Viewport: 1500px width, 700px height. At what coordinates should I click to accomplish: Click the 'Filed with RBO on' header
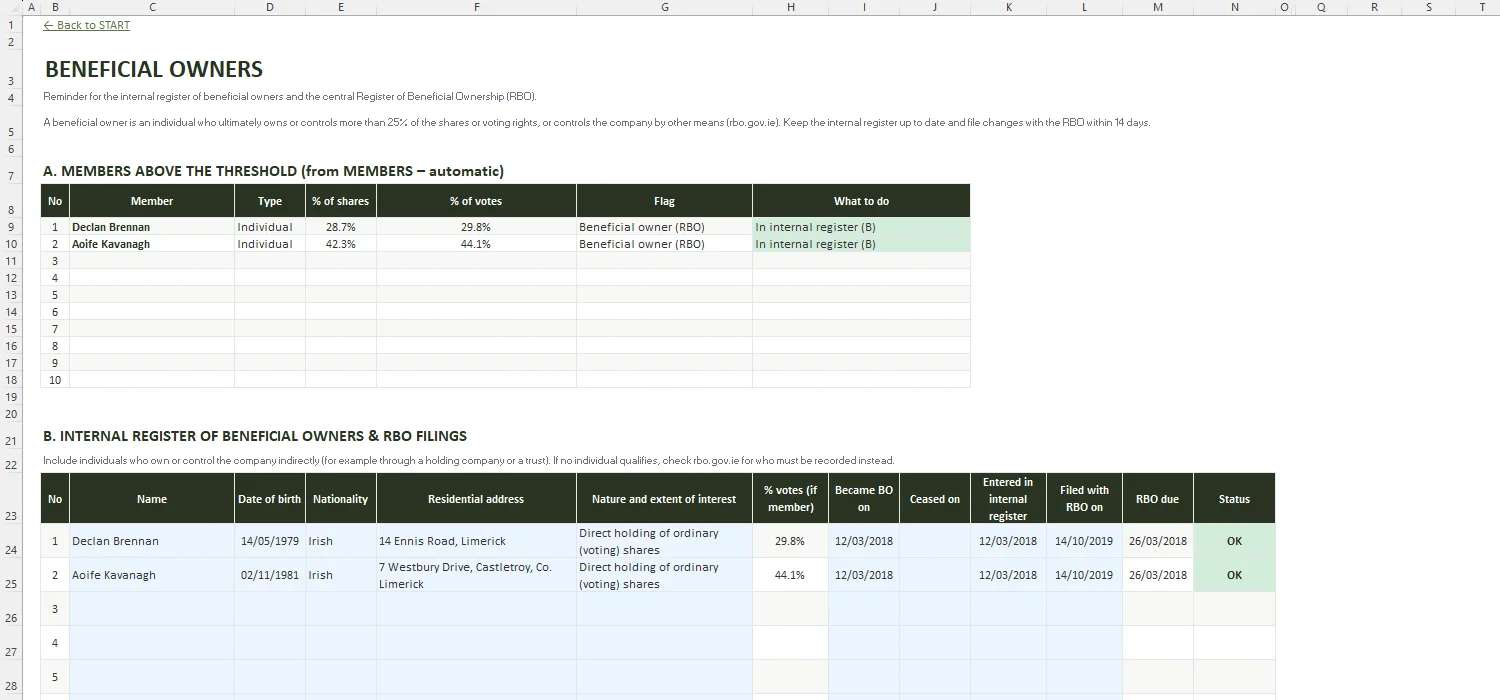pyautogui.click(x=1084, y=499)
